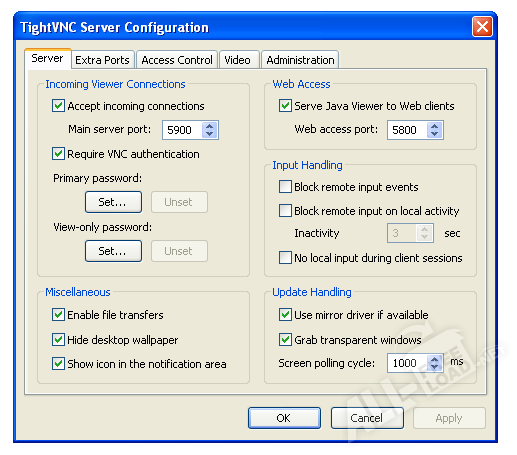The image size is (517, 455).
Task: Click the disabled Inactivity seconds field
Action: (x=402, y=233)
